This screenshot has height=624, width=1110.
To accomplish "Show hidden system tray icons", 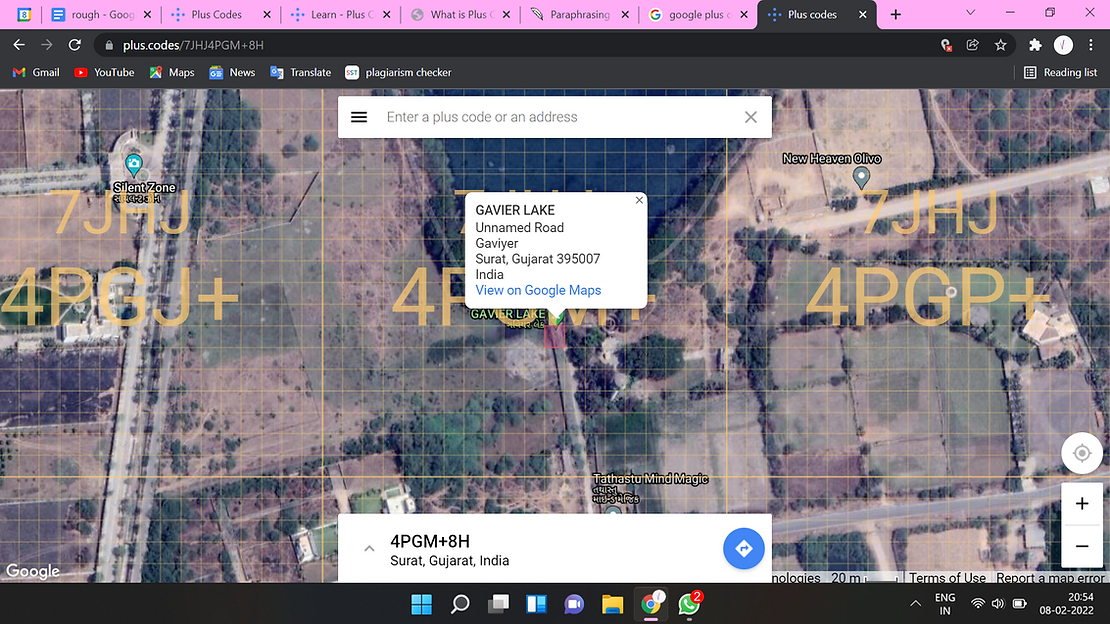I will 915,603.
